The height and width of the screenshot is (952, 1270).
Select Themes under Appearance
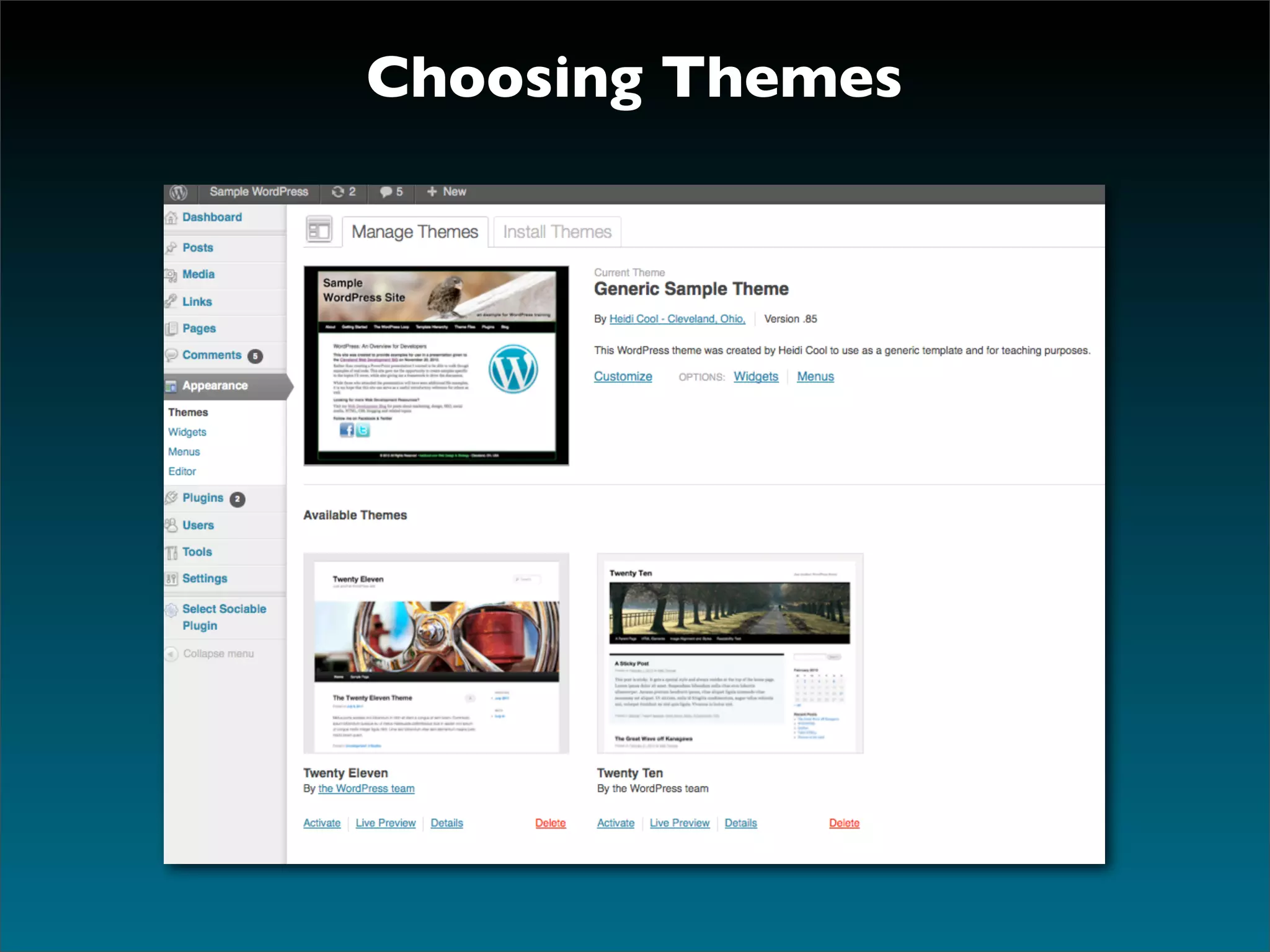click(x=188, y=413)
